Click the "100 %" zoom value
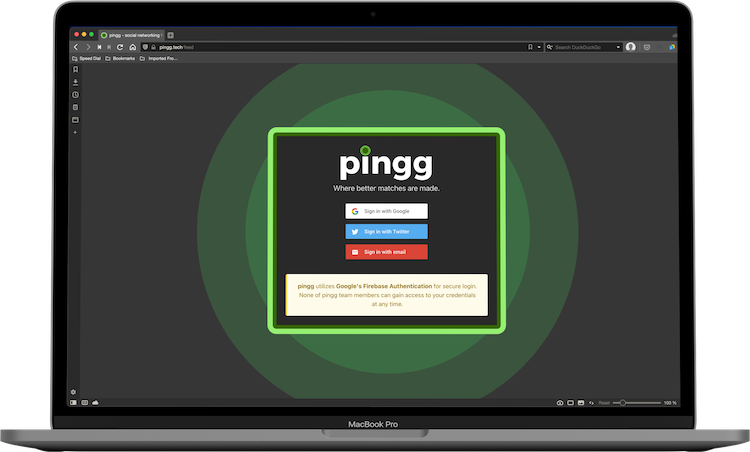 click(x=670, y=403)
